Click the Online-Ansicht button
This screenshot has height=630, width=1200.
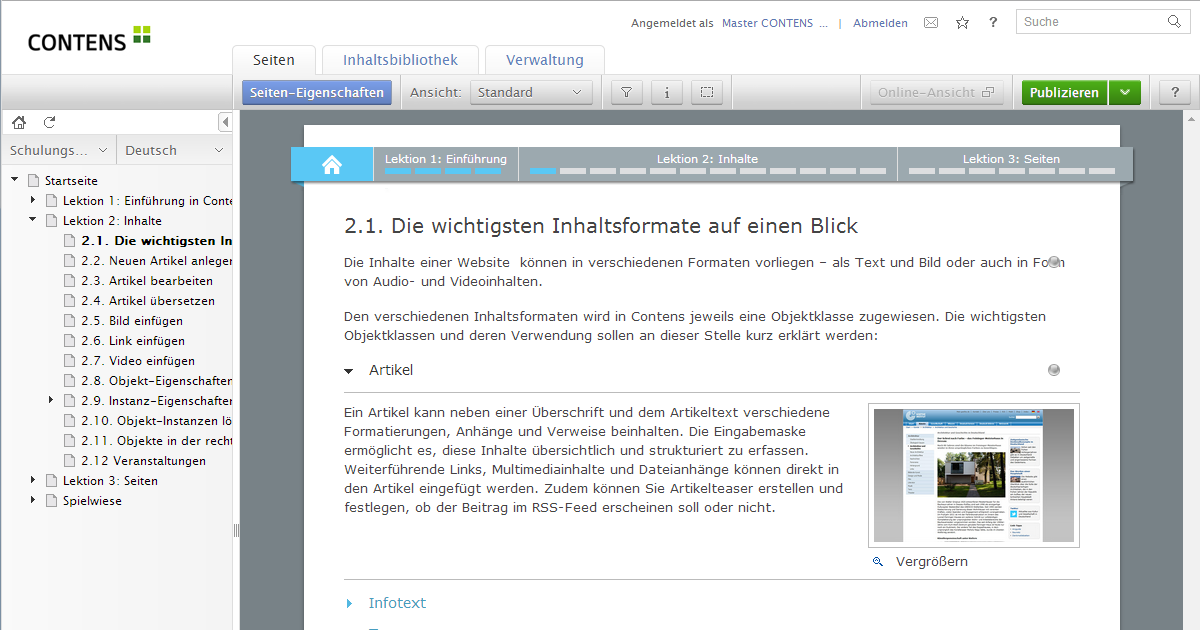coord(937,93)
